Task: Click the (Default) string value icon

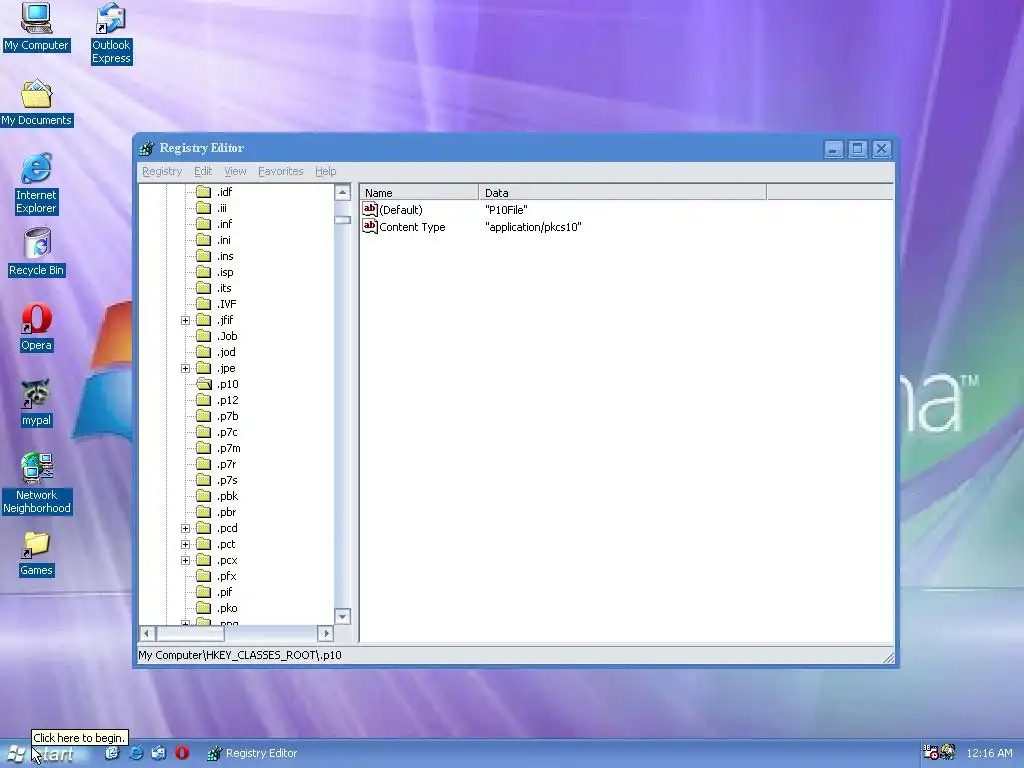Action: tap(370, 209)
